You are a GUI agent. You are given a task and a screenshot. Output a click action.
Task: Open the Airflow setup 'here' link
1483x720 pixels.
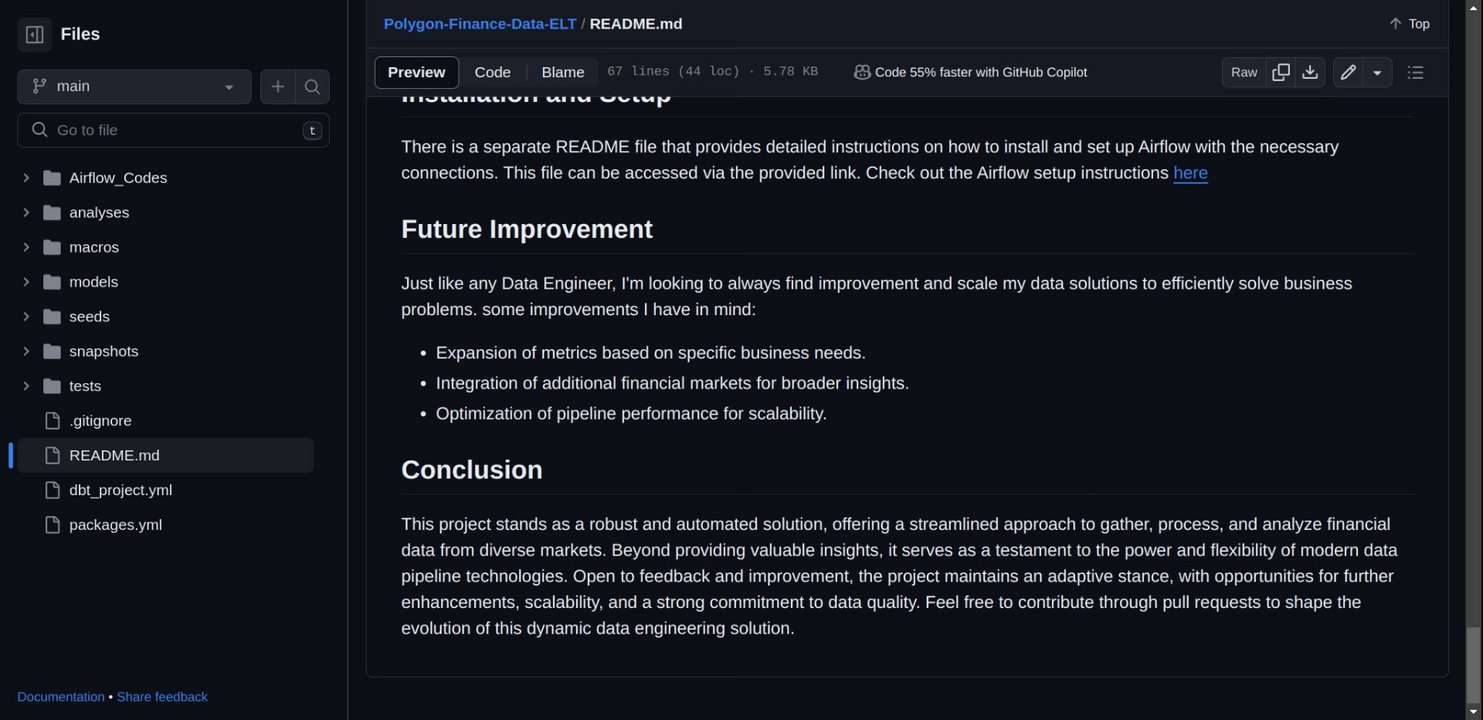(x=1190, y=173)
